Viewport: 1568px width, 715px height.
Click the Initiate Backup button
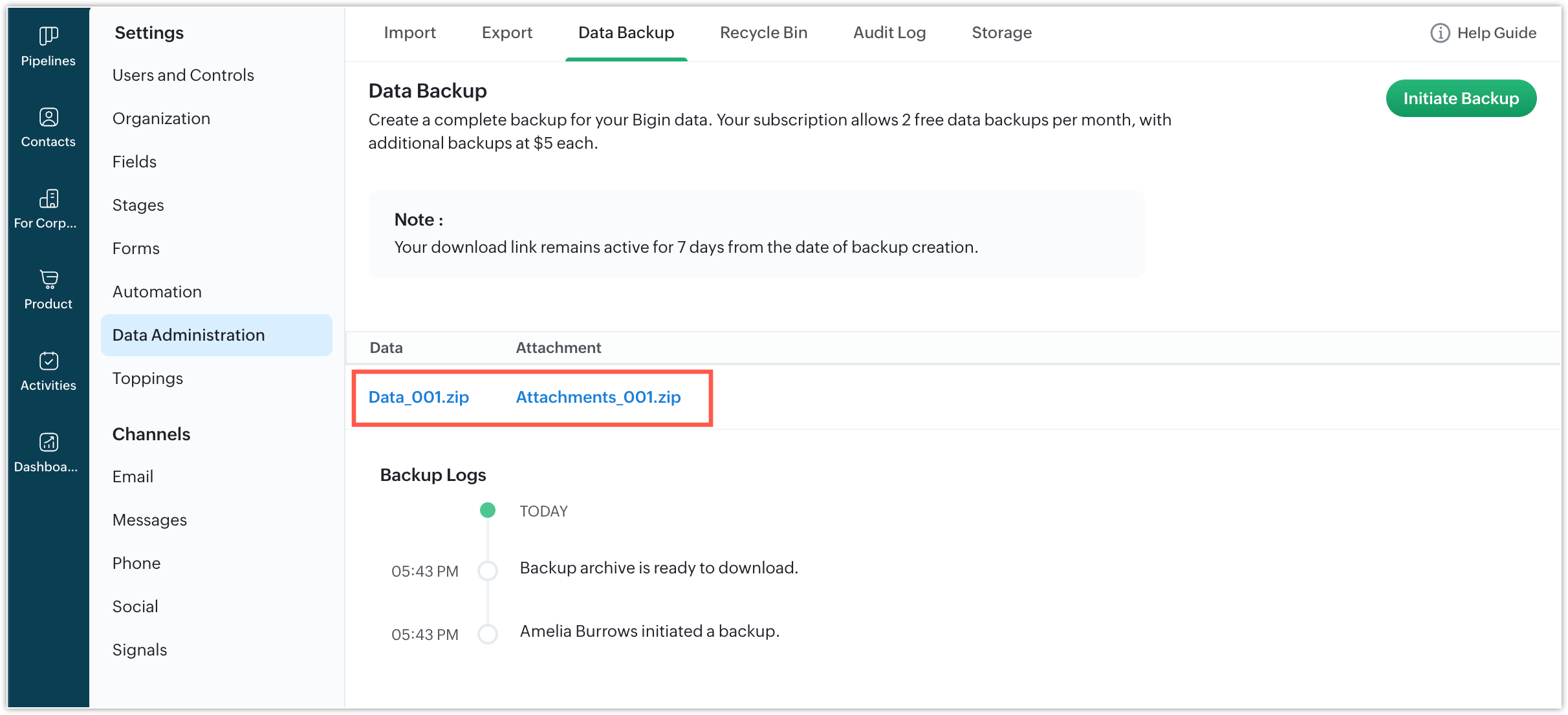pyautogui.click(x=1461, y=98)
